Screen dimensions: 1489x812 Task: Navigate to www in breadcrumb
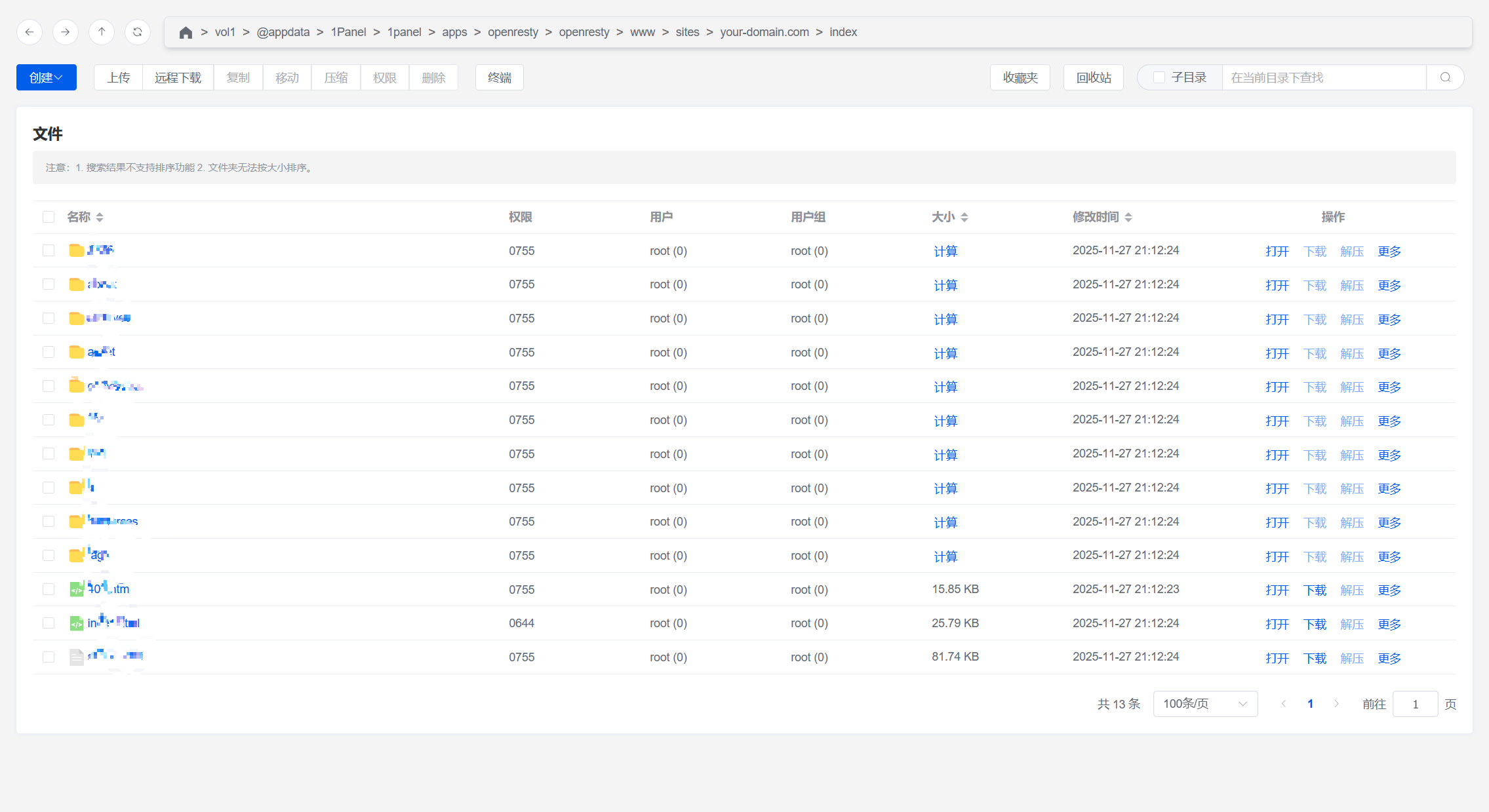[x=643, y=32]
